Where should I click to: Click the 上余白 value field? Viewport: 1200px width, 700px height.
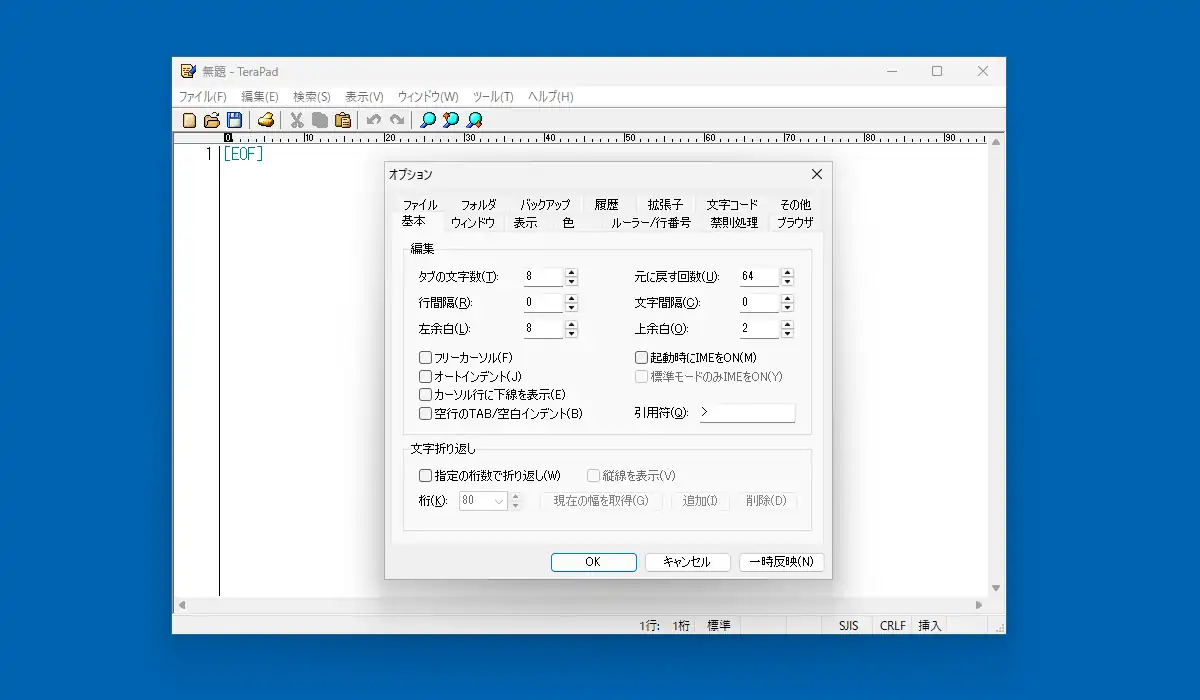pos(760,329)
